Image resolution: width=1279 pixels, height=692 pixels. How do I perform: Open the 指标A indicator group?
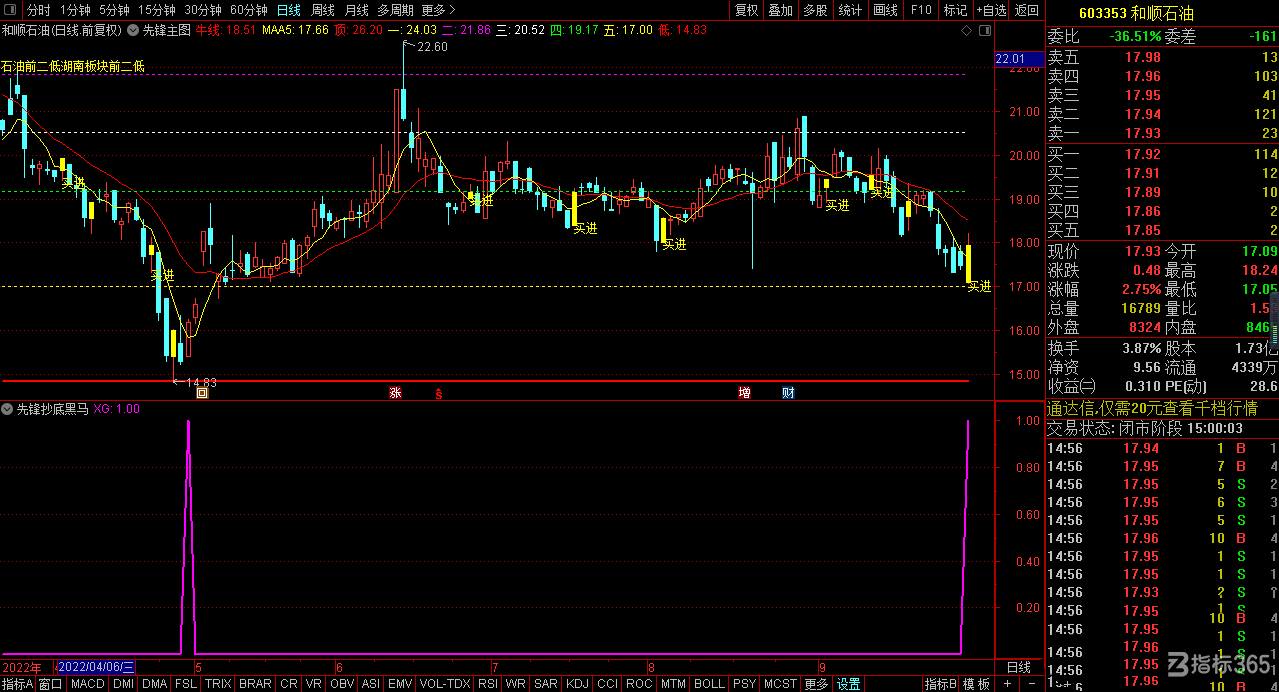(17, 684)
